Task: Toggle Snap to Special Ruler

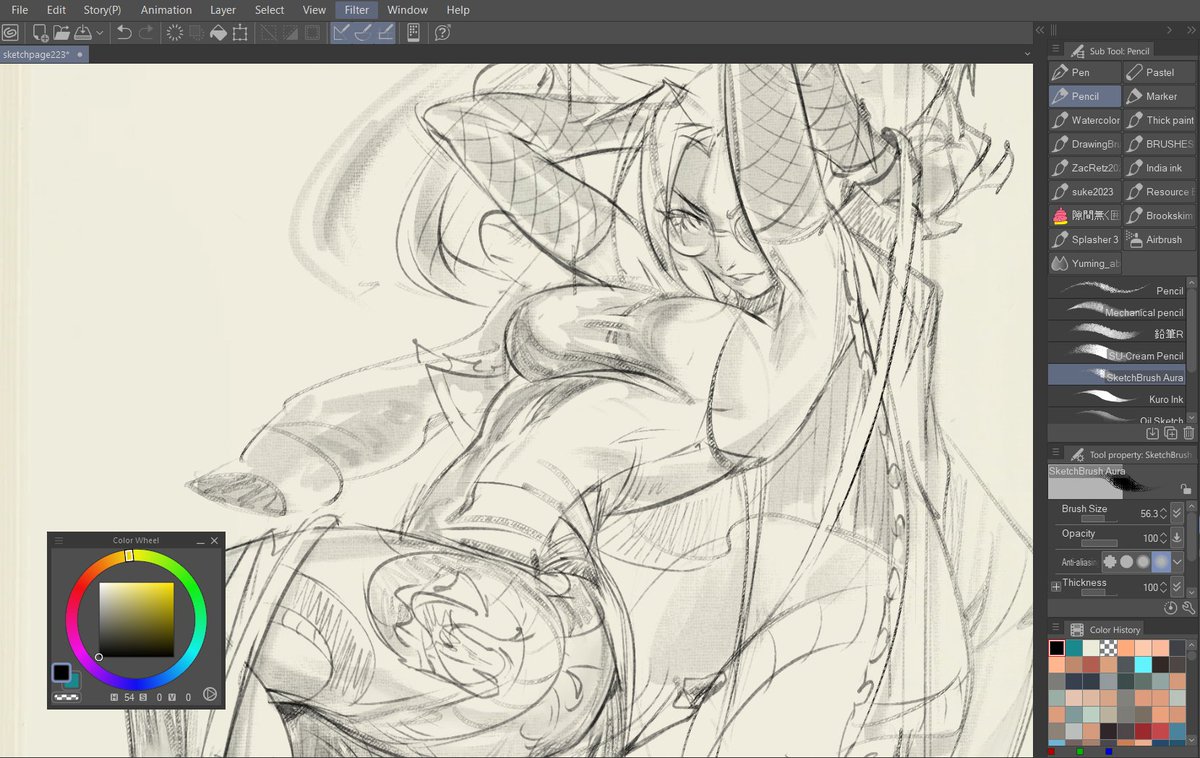Action: point(363,33)
